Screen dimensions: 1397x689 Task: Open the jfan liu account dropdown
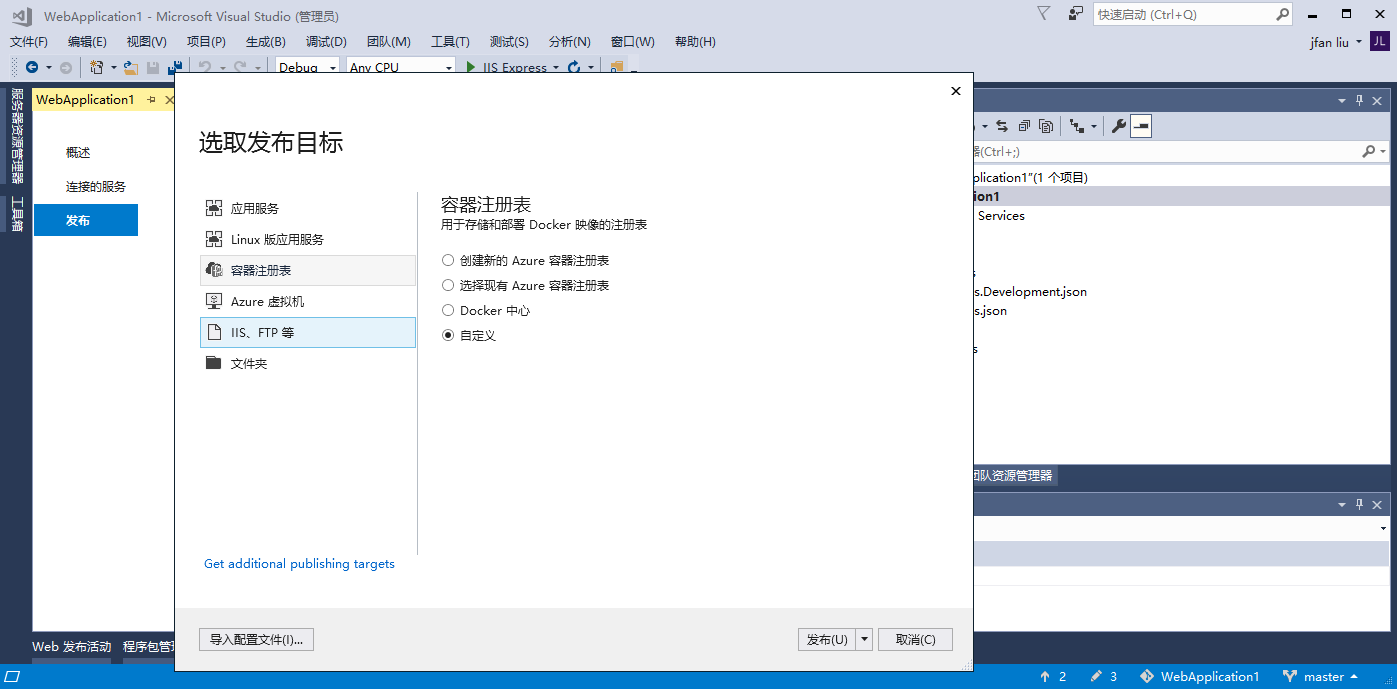[x=1336, y=42]
